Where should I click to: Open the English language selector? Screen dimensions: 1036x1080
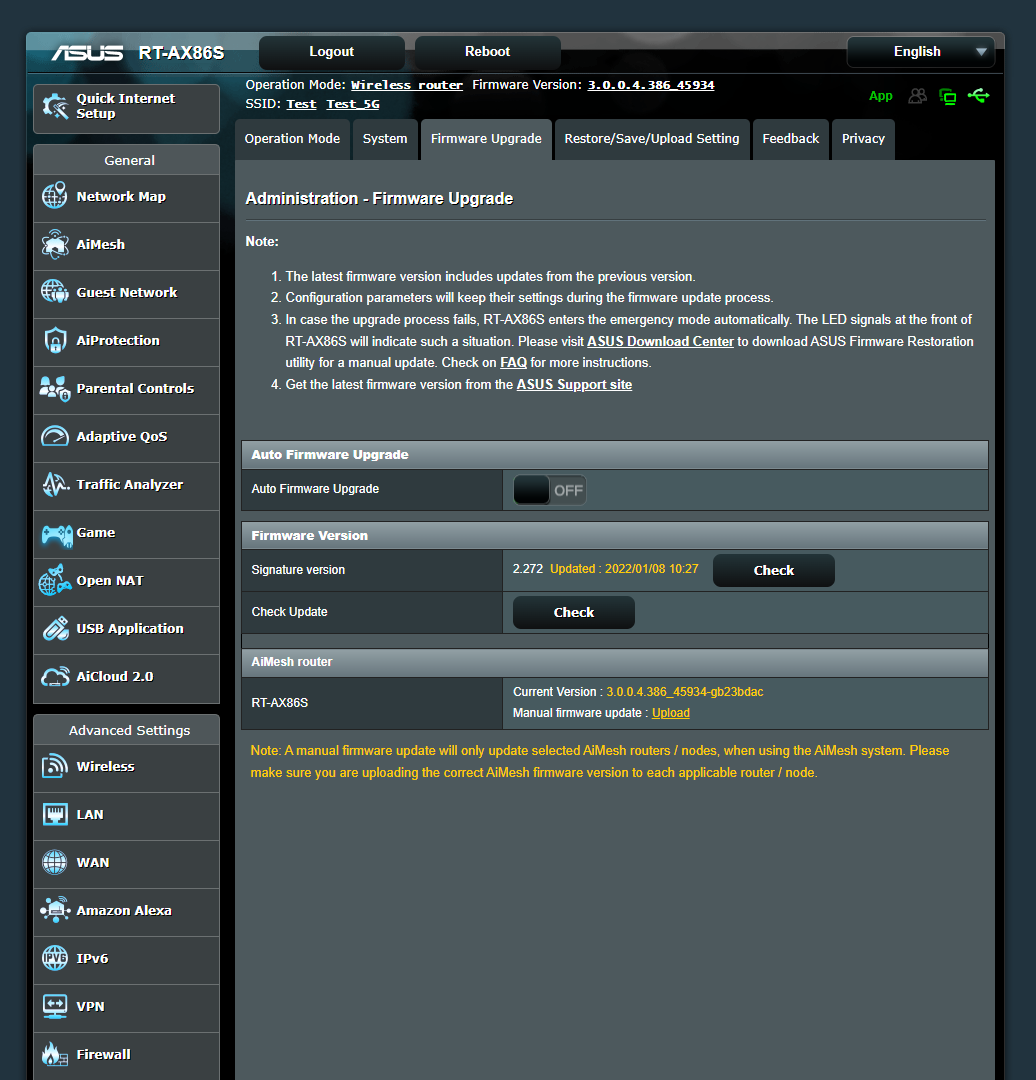pos(919,51)
